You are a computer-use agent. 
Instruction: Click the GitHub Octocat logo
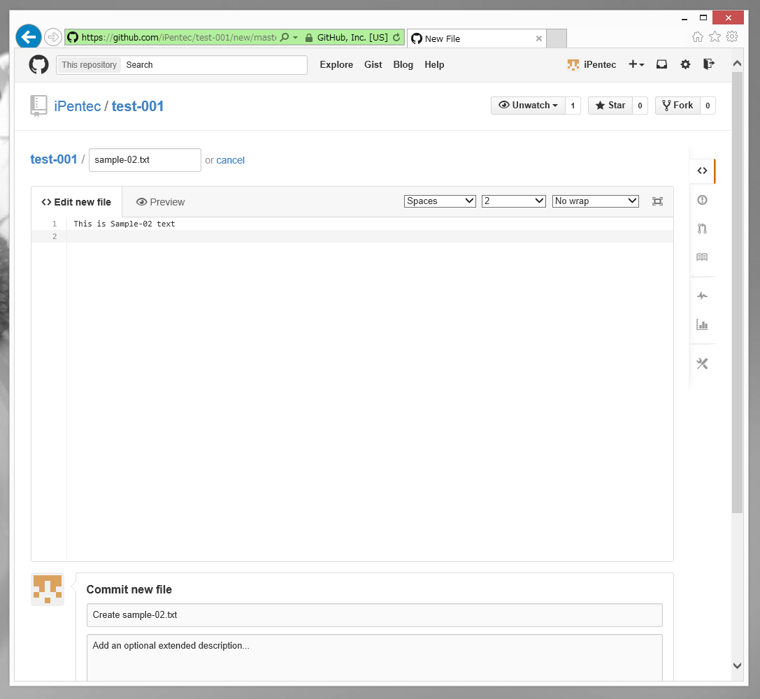pyautogui.click(x=39, y=64)
